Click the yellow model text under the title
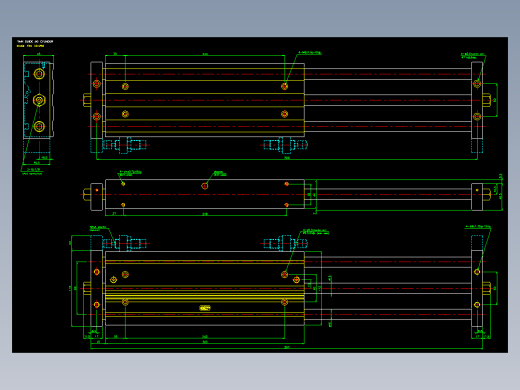 tap(30, 46)
